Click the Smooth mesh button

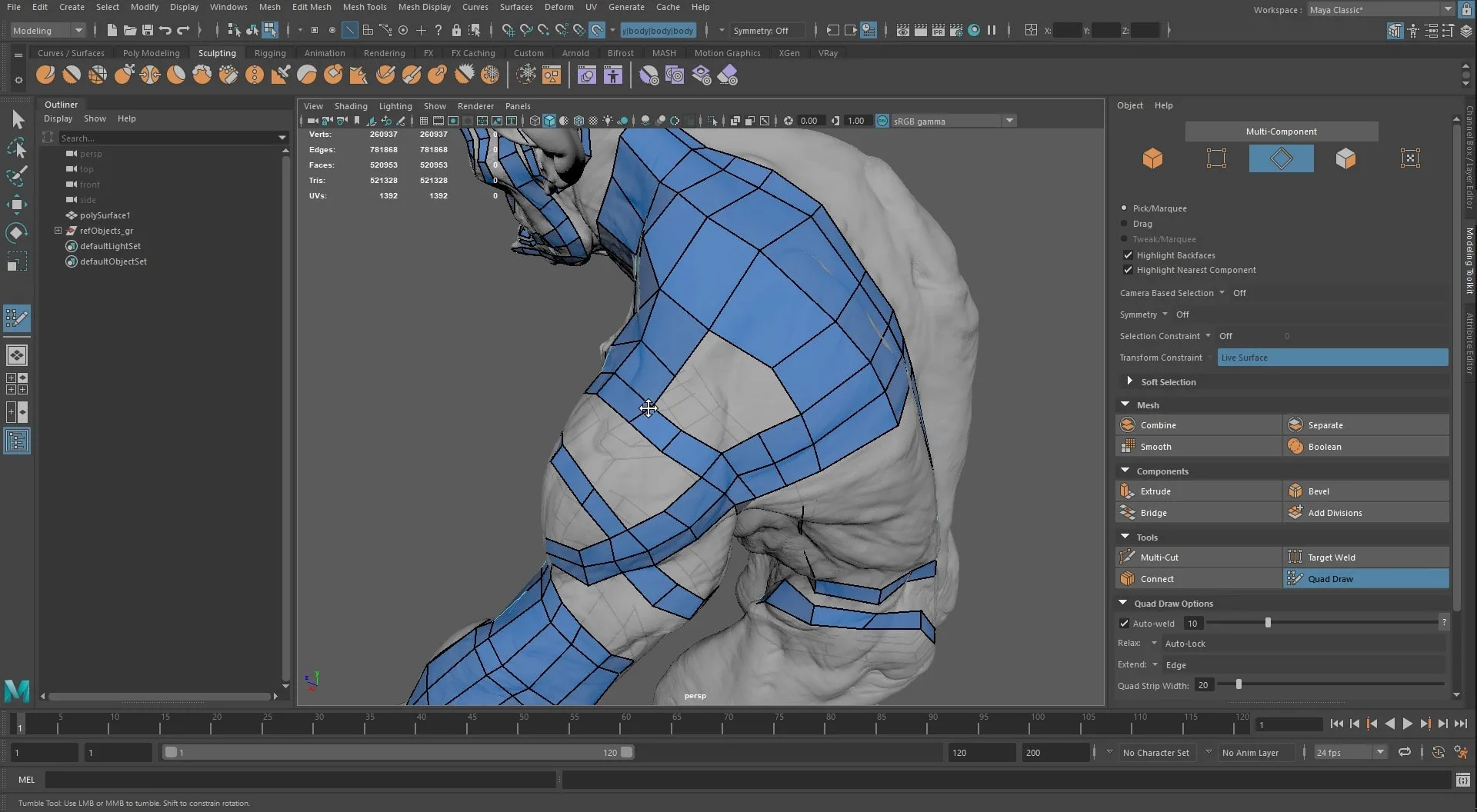tap(1199, 446)
